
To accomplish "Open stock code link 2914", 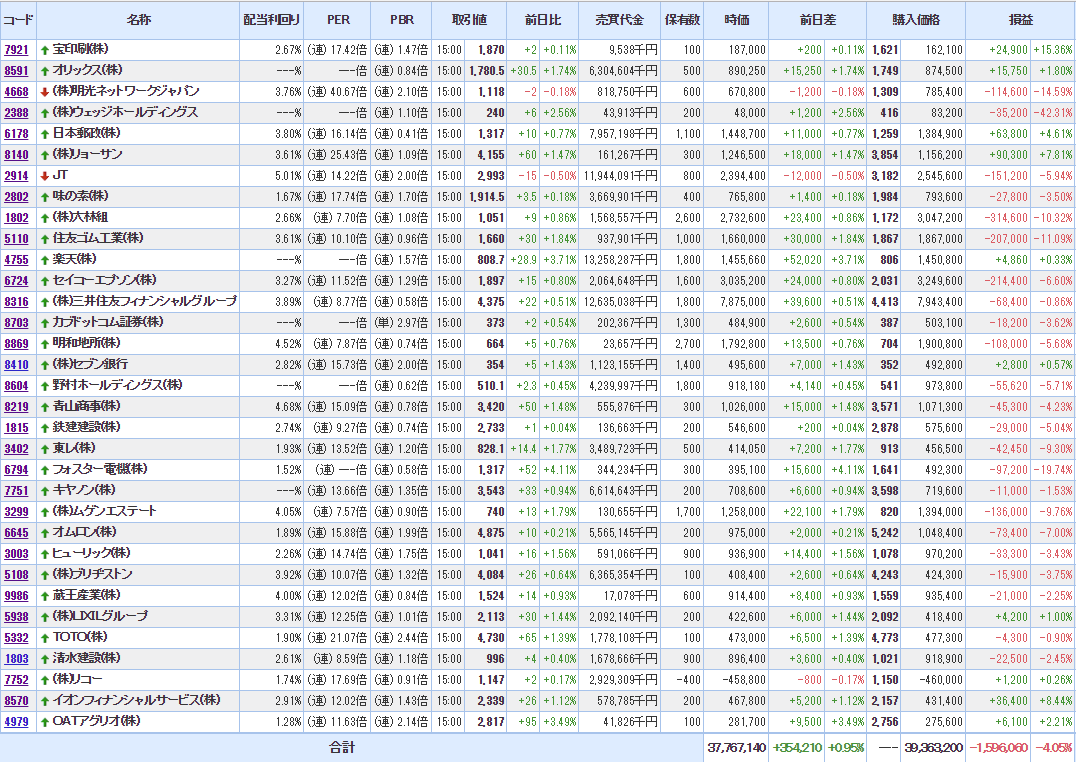I will [16, 176].
